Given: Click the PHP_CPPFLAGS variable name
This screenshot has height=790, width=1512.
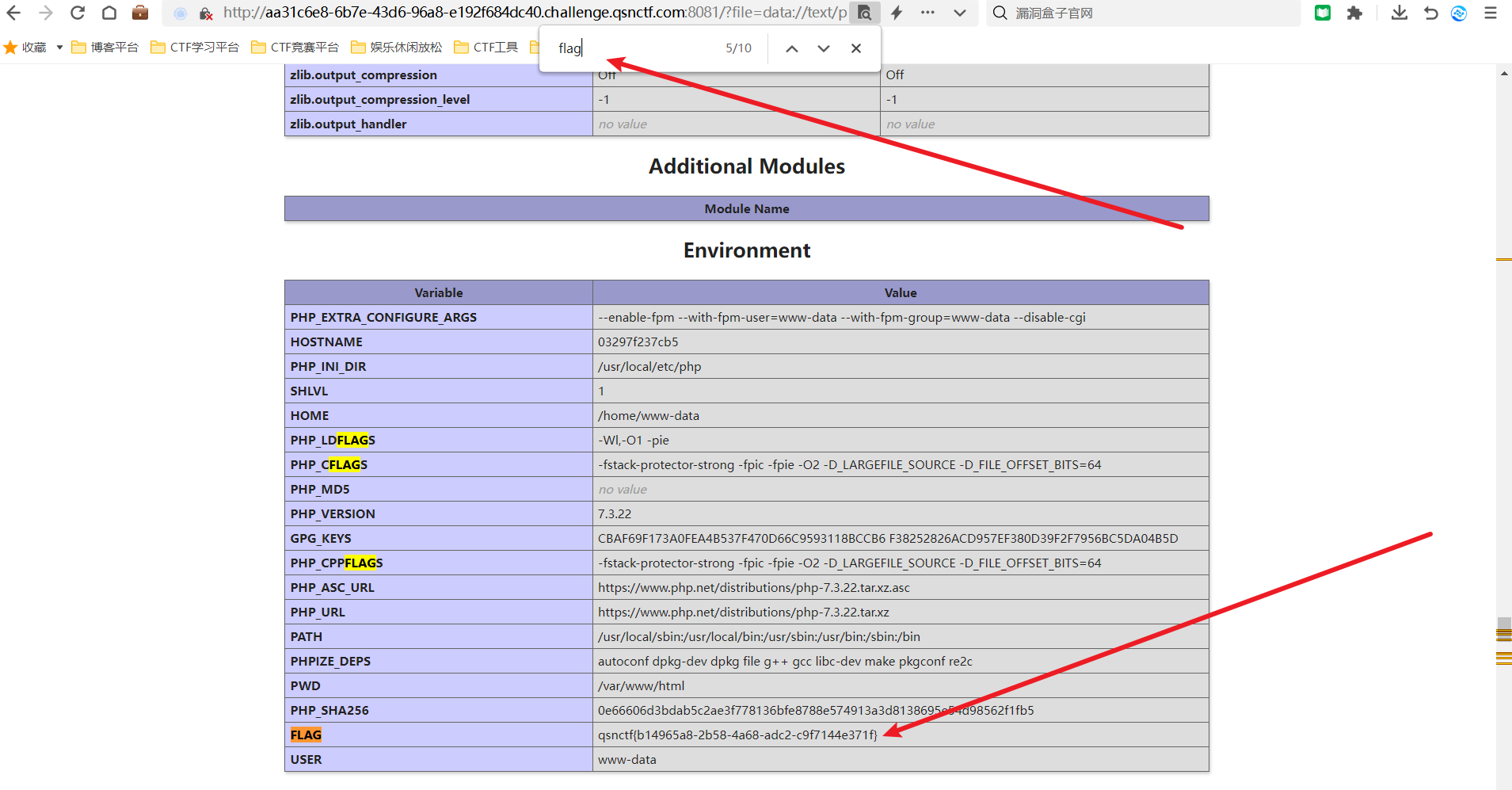Looking at the screenshot, I should point(337,563).
